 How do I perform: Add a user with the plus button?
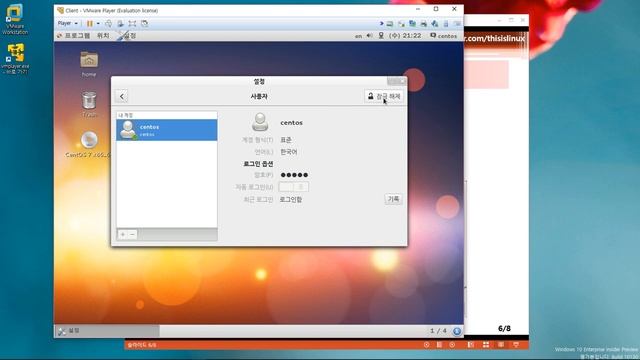(122, 234)
